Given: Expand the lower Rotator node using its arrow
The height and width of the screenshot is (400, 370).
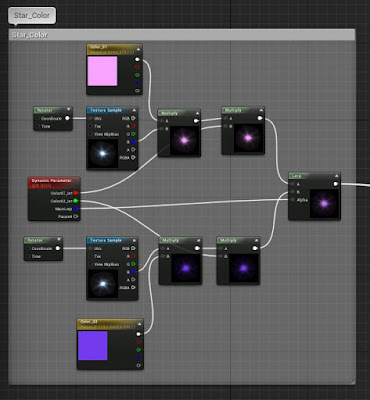Looking at the screenshot, I should [x=59, y=239].
